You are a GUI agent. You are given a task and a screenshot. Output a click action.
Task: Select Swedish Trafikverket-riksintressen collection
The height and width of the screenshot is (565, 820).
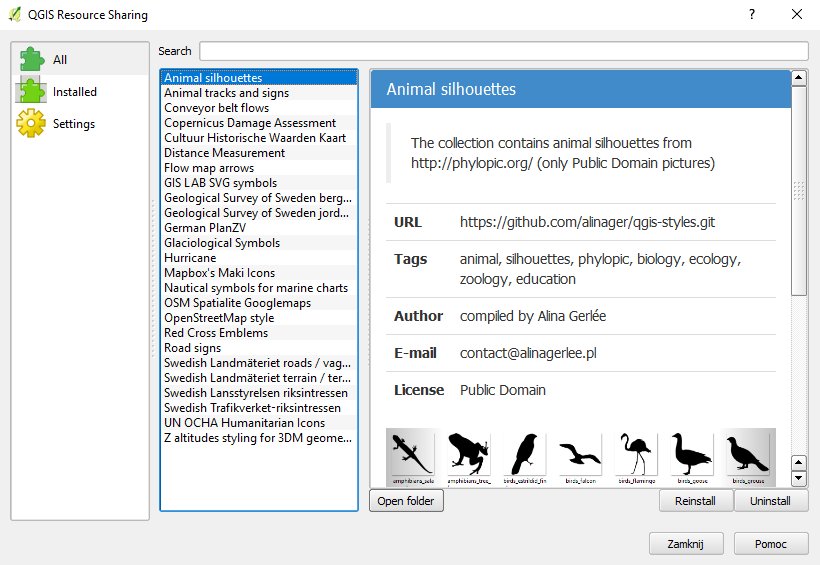[x=259, y=408]
